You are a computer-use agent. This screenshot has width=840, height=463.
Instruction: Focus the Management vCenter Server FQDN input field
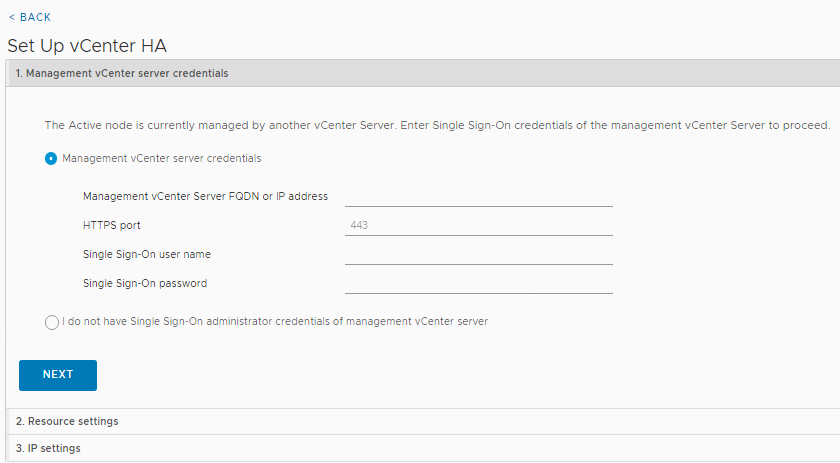point(479,196)
